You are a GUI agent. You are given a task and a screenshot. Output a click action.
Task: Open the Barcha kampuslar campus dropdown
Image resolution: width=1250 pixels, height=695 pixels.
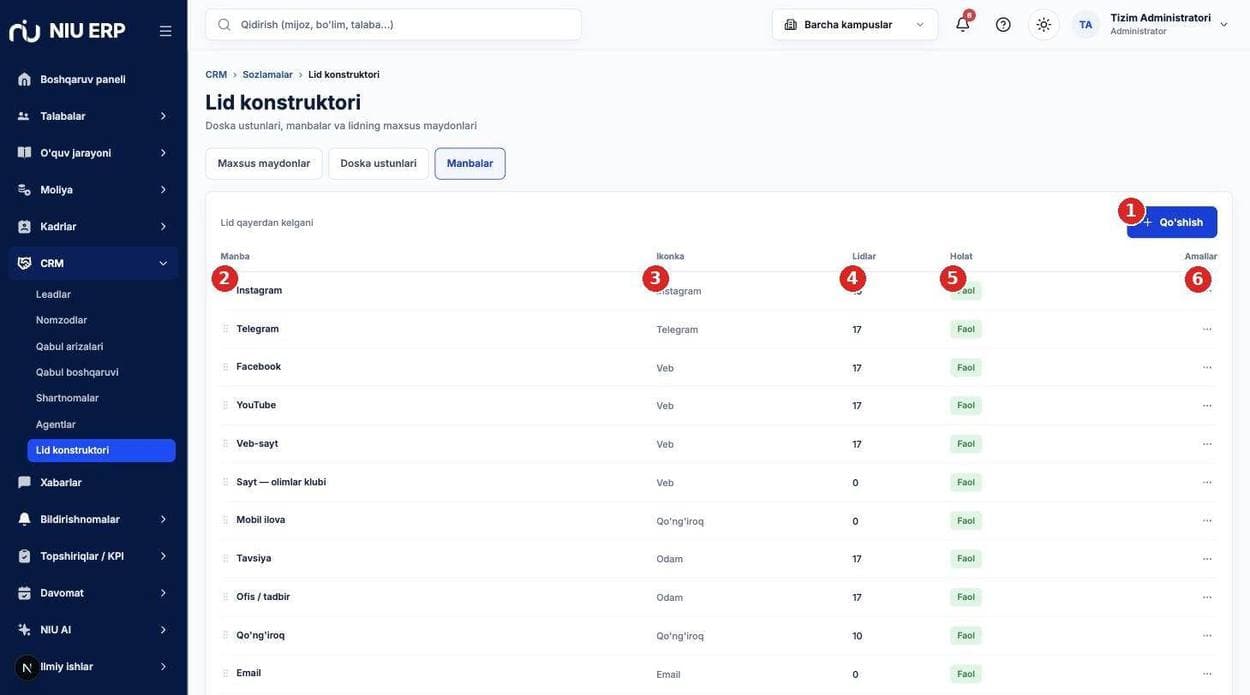pyautogui.click(x=855, y=24)
